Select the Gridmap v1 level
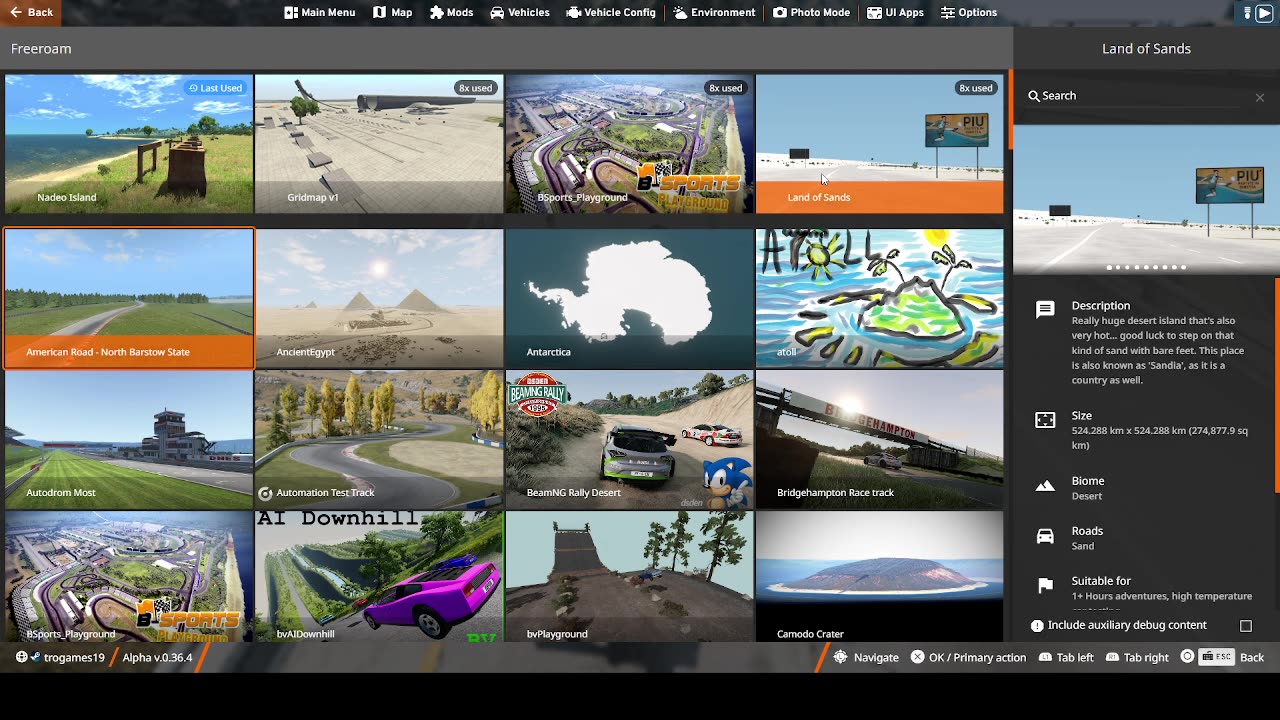The image size is (1280, 720). [x=379, y=144]
